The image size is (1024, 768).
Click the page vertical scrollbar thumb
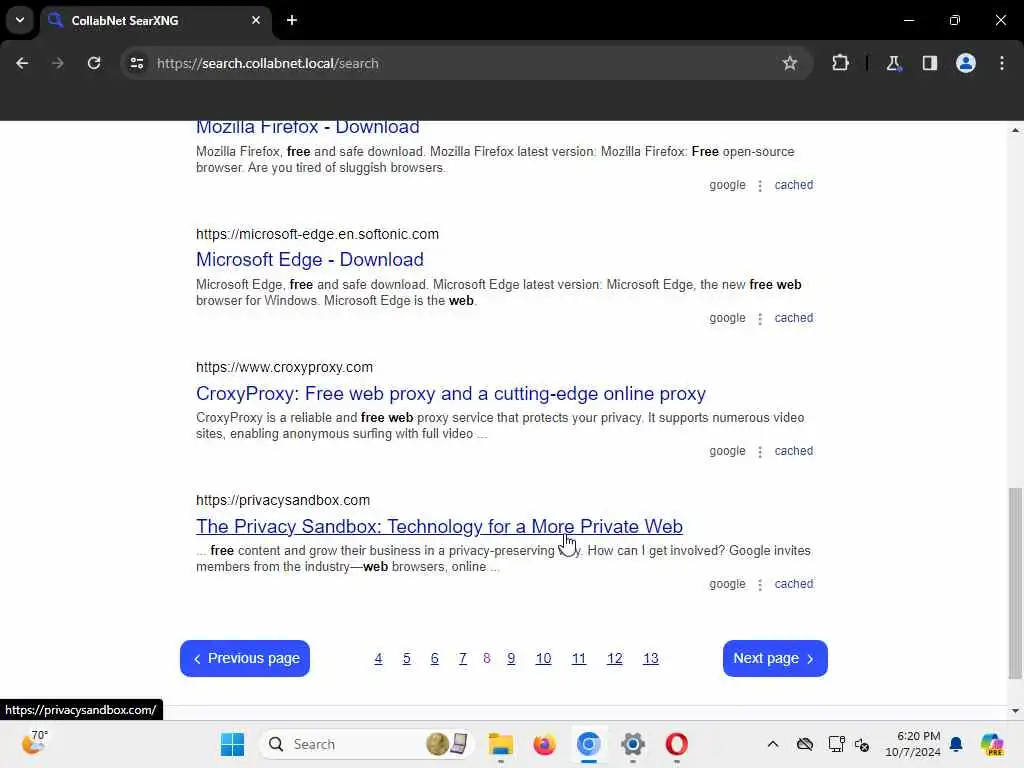(1015, 583)
